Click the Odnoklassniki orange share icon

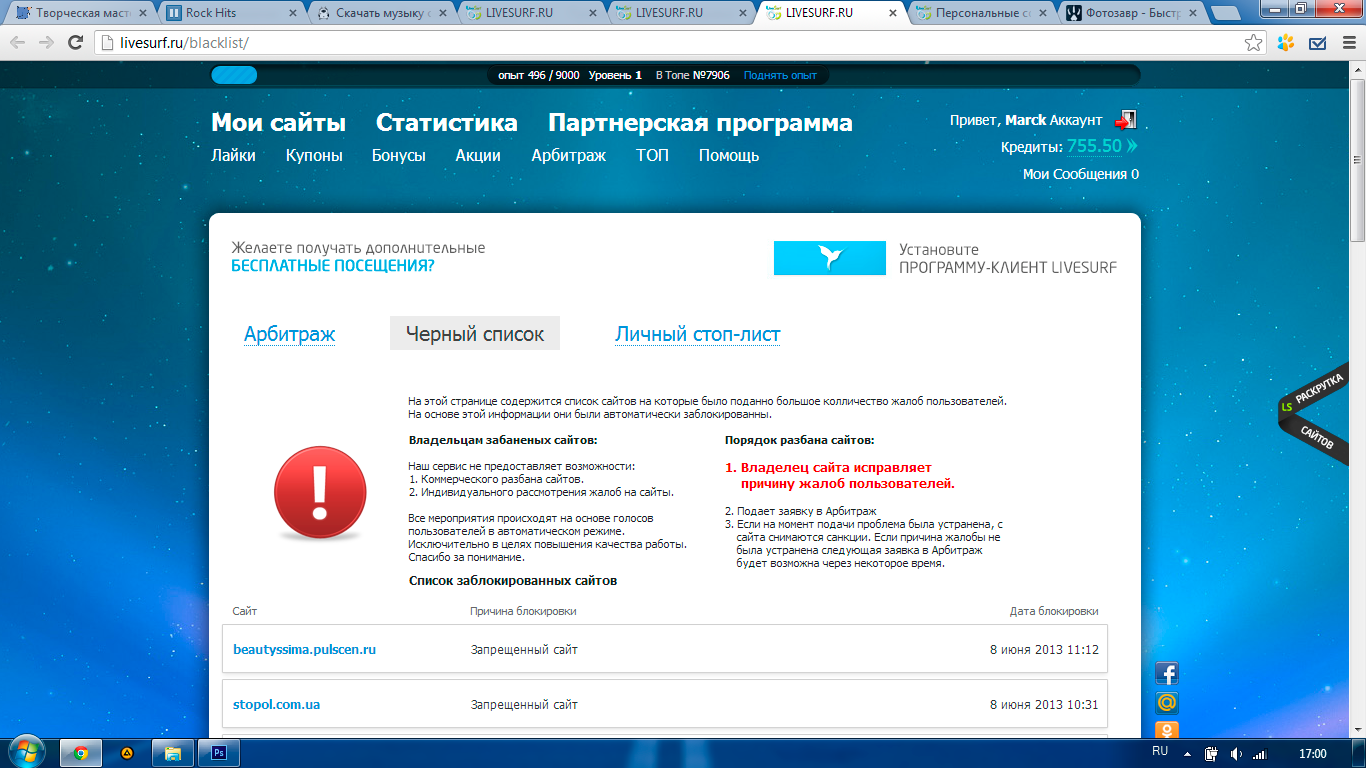point(1166,730)
